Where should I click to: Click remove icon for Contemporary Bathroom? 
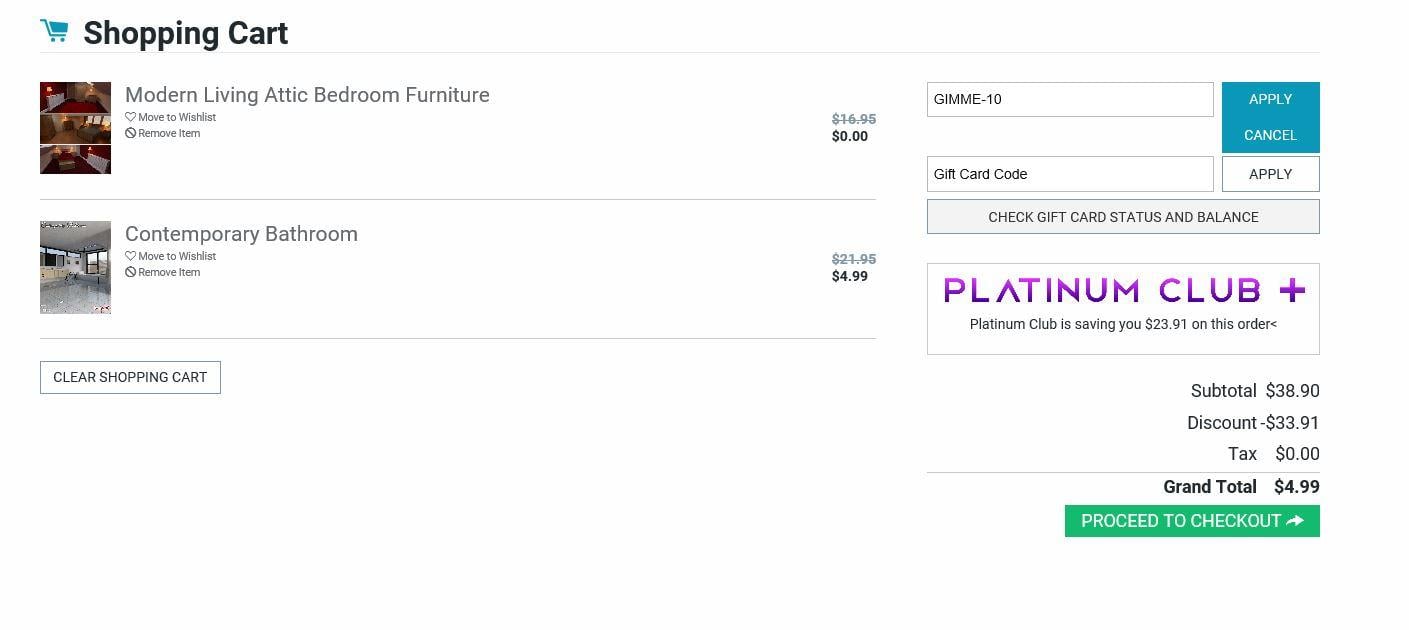[x=130, y=272]
